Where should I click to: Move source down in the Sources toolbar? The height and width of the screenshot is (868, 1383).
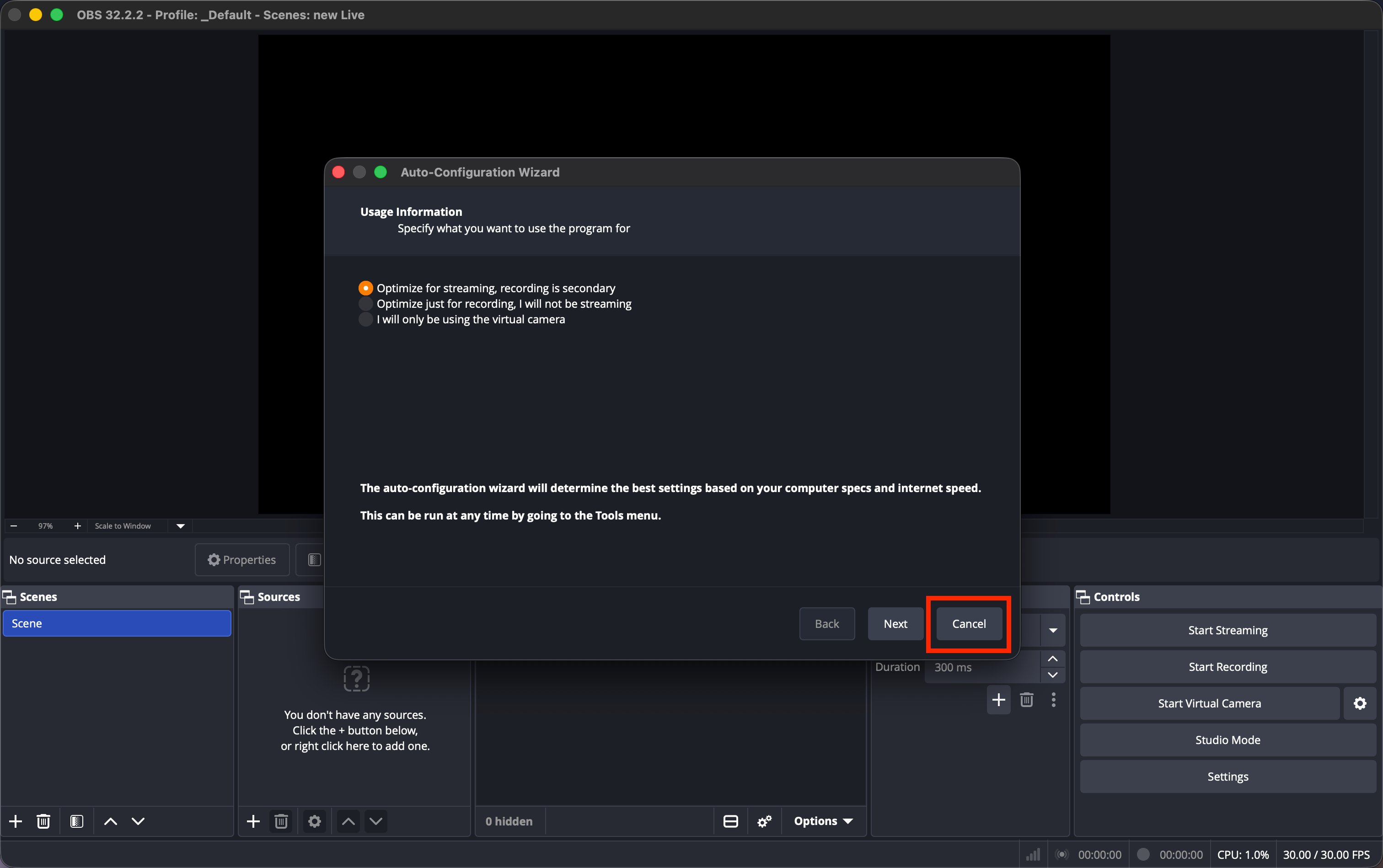376,821
